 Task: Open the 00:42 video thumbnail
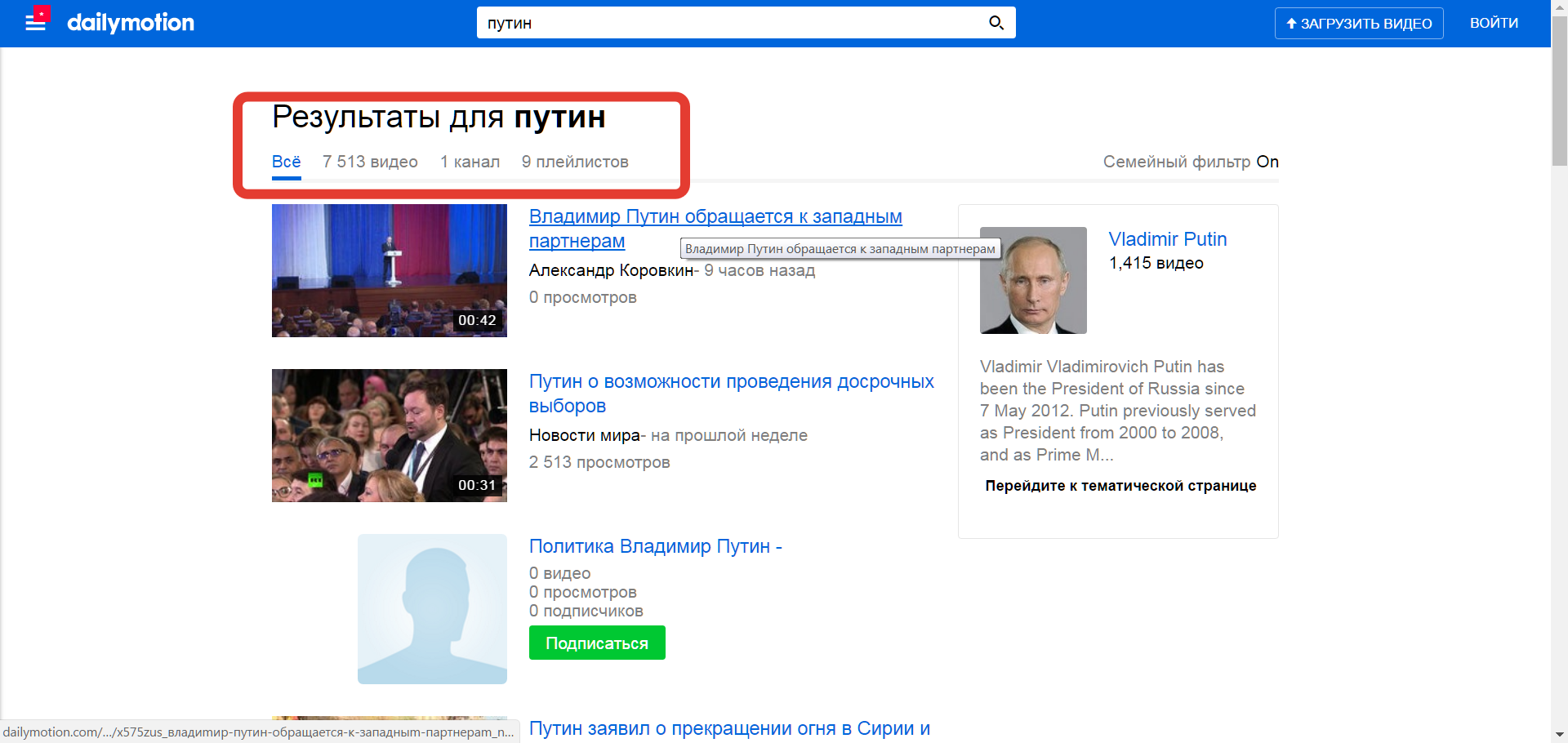pos(389,270)
